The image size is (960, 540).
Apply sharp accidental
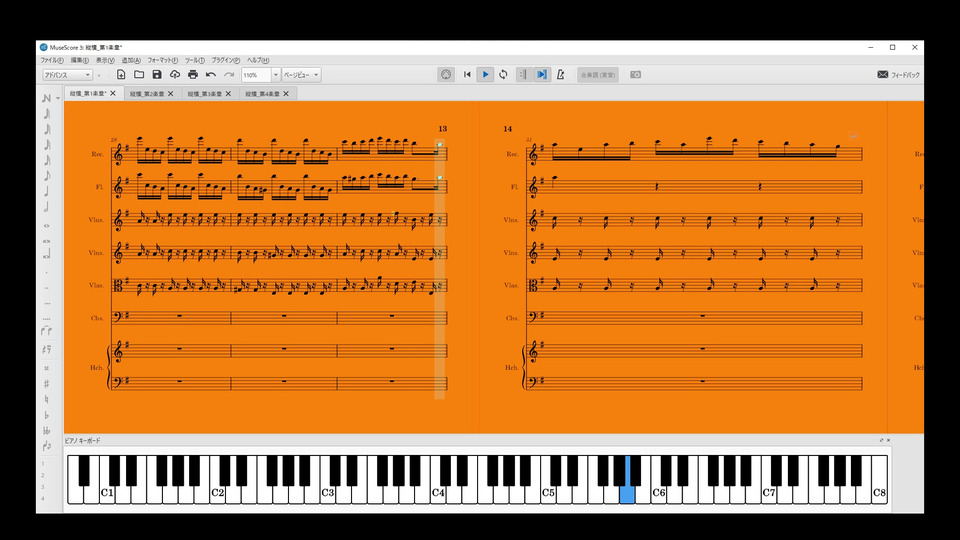tap(47, 384)
